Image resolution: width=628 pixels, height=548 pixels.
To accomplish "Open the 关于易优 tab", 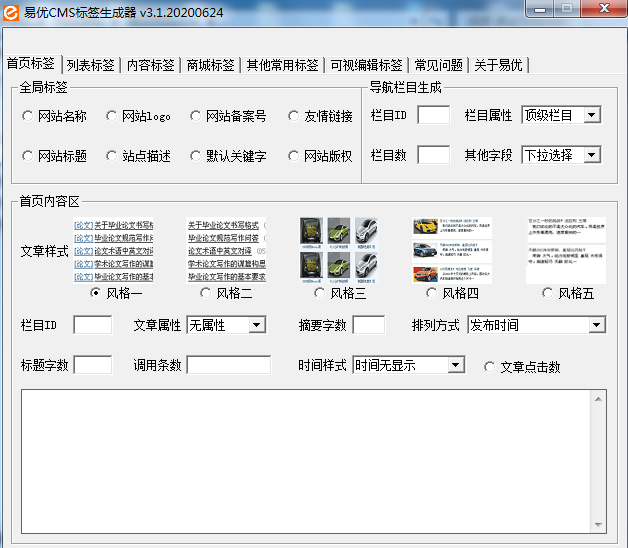I will pos(498,65).
